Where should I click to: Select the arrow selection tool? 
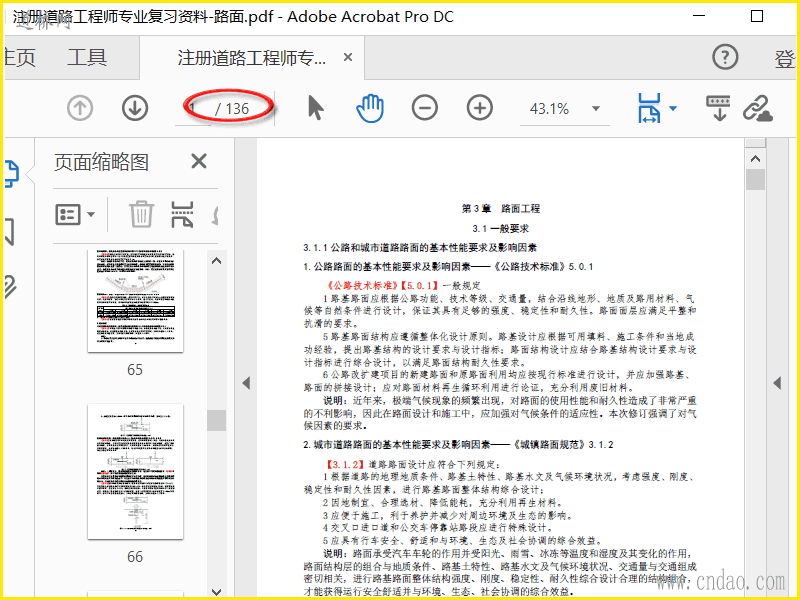316,108
